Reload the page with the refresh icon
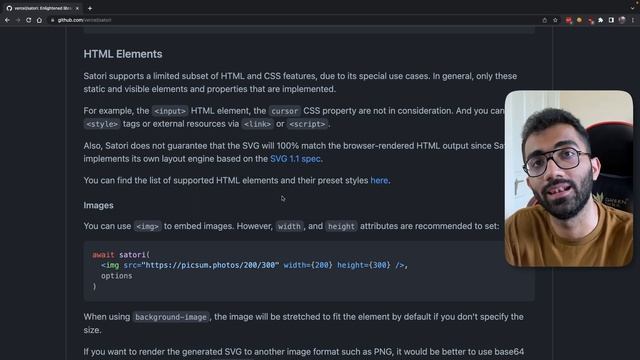The image size is (640, 360). 29,20
